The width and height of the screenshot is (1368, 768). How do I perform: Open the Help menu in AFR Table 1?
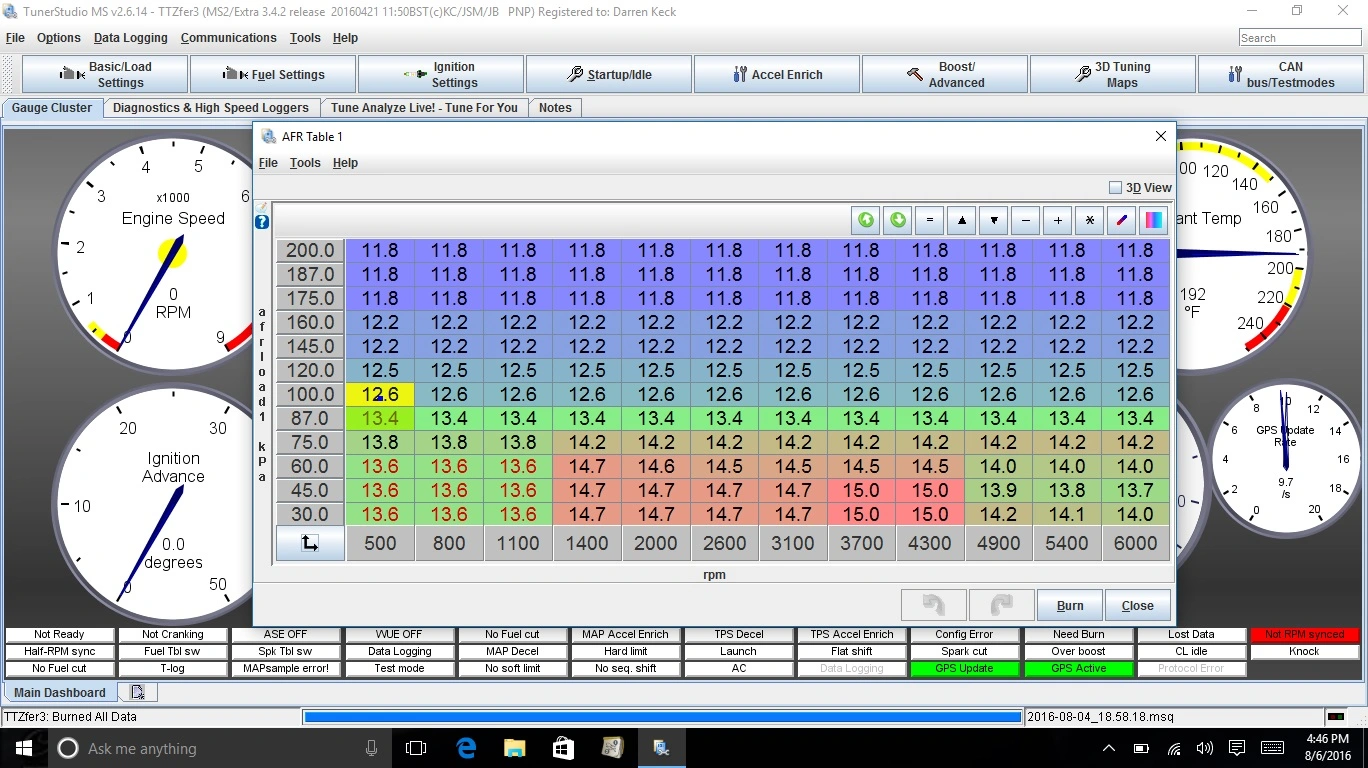coord(345,163)
